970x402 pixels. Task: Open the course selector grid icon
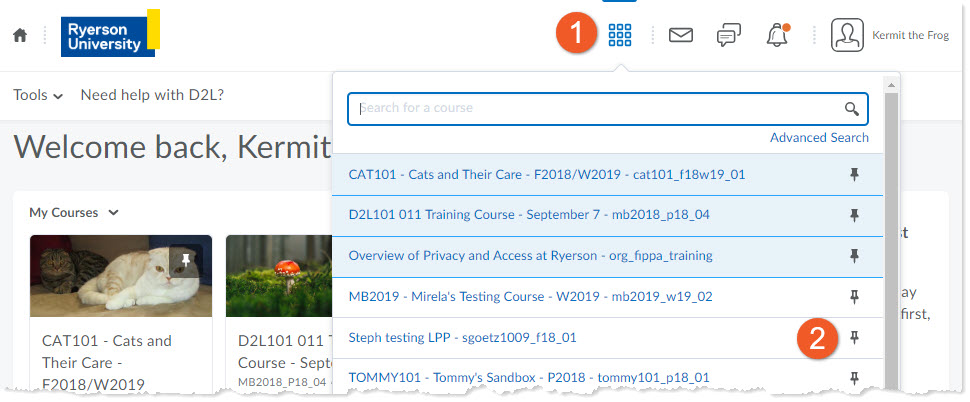(620, 36)
